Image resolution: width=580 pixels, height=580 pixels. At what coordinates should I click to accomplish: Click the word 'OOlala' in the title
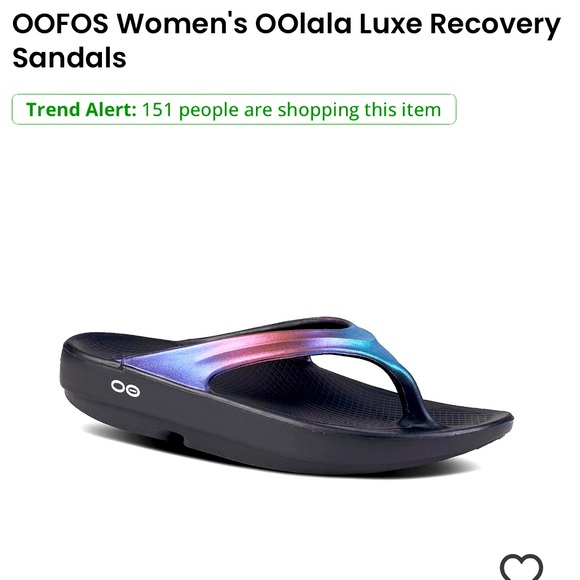click(x=303, y=23)
